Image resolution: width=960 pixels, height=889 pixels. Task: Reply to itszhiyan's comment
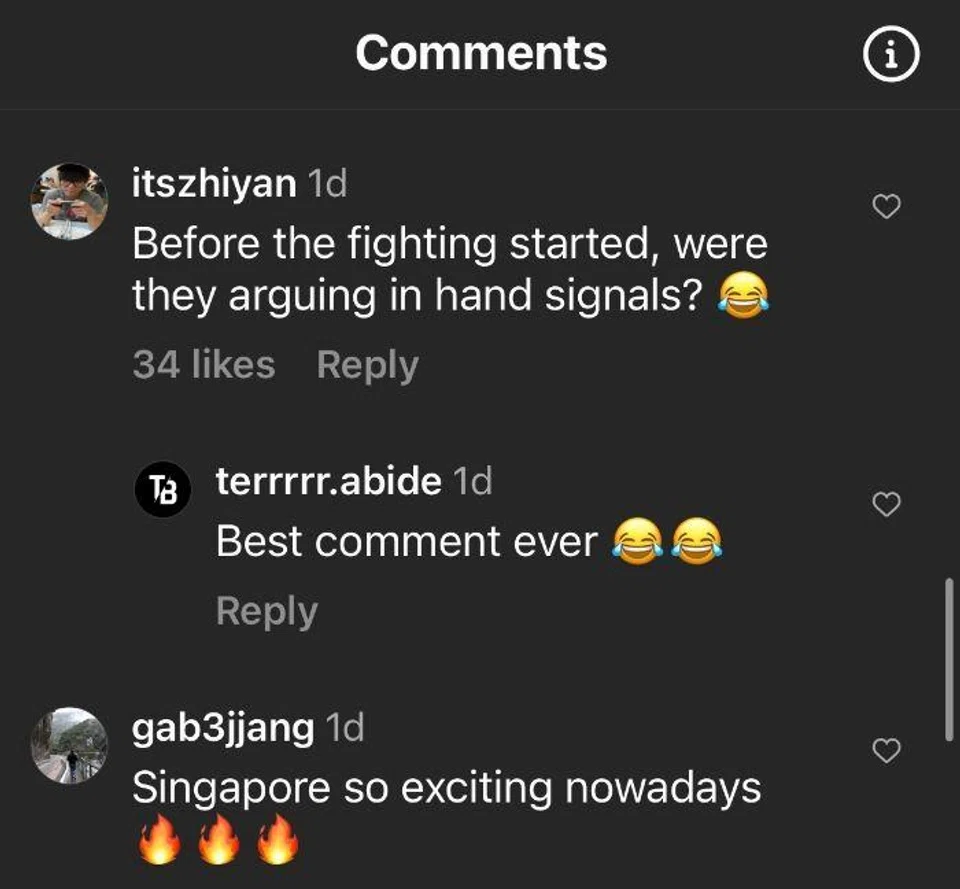367,365
